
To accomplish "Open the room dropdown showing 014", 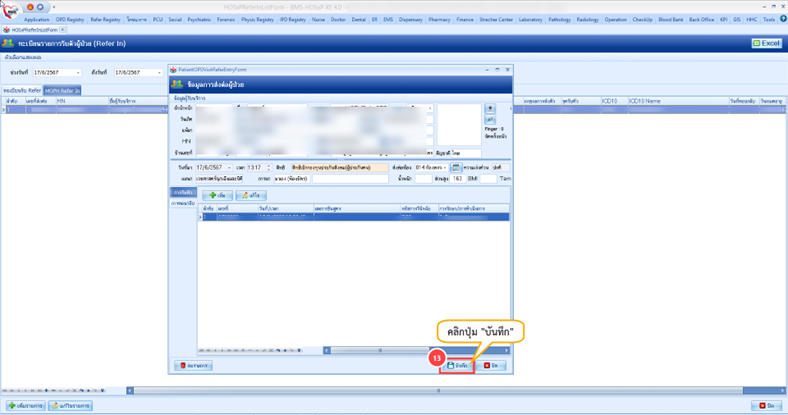I will click(444, 168).
